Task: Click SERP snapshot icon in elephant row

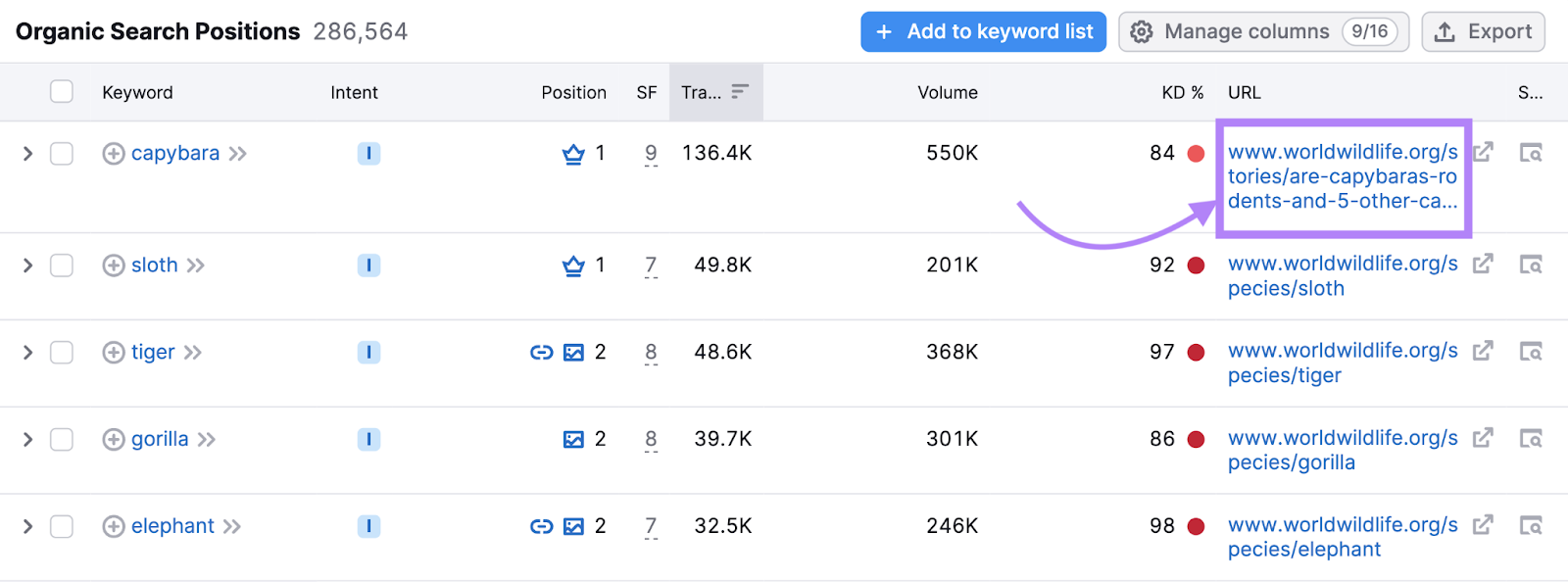Action: [1530, 526]
